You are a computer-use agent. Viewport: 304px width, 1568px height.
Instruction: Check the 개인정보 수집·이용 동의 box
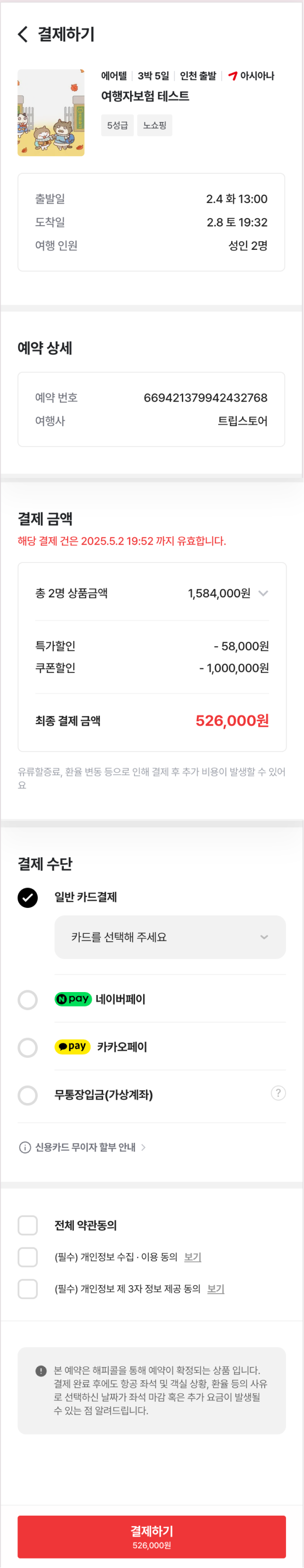tap(27, 1257)
